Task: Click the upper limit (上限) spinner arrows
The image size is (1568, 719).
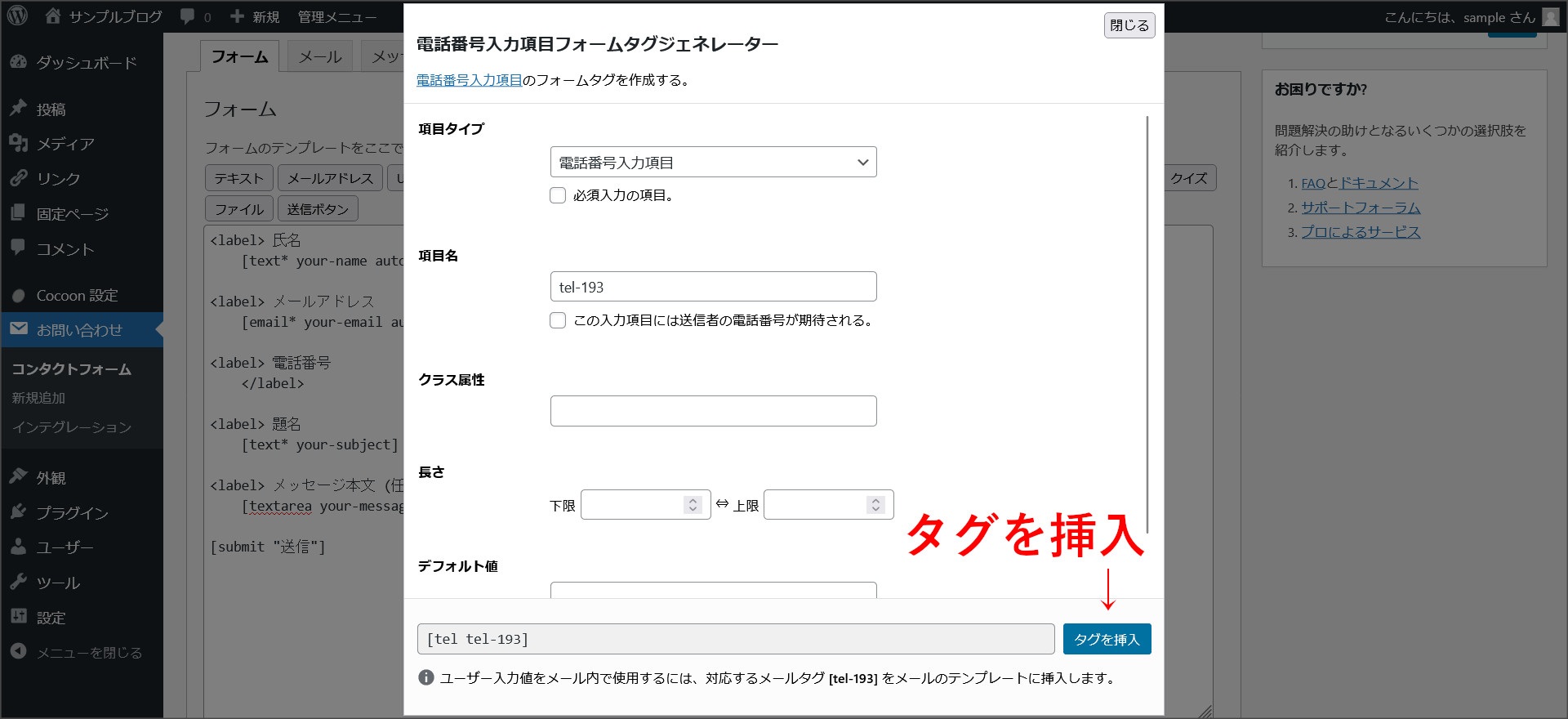Action: point(875,505)
